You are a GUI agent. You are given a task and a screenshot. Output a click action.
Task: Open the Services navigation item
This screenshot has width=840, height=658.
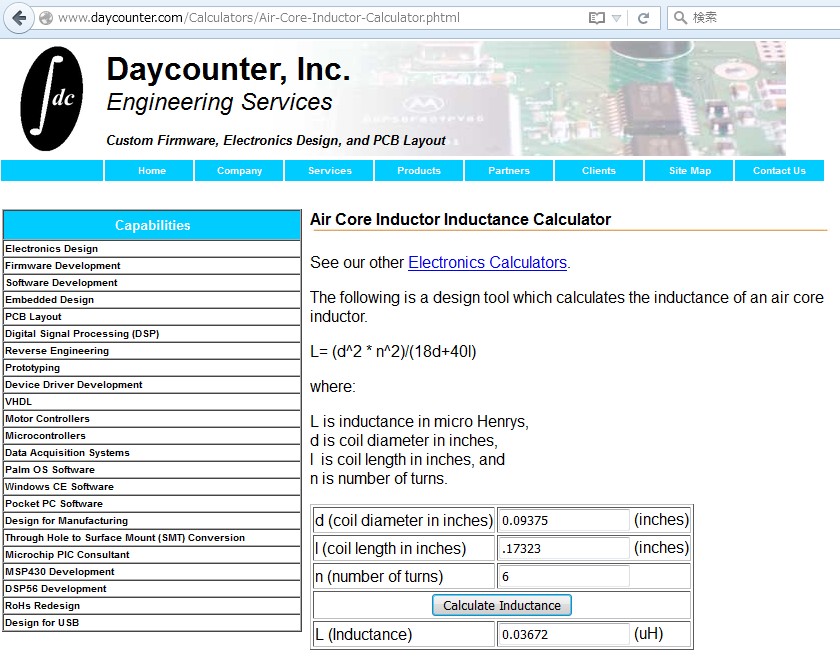(x=329, y=170)
